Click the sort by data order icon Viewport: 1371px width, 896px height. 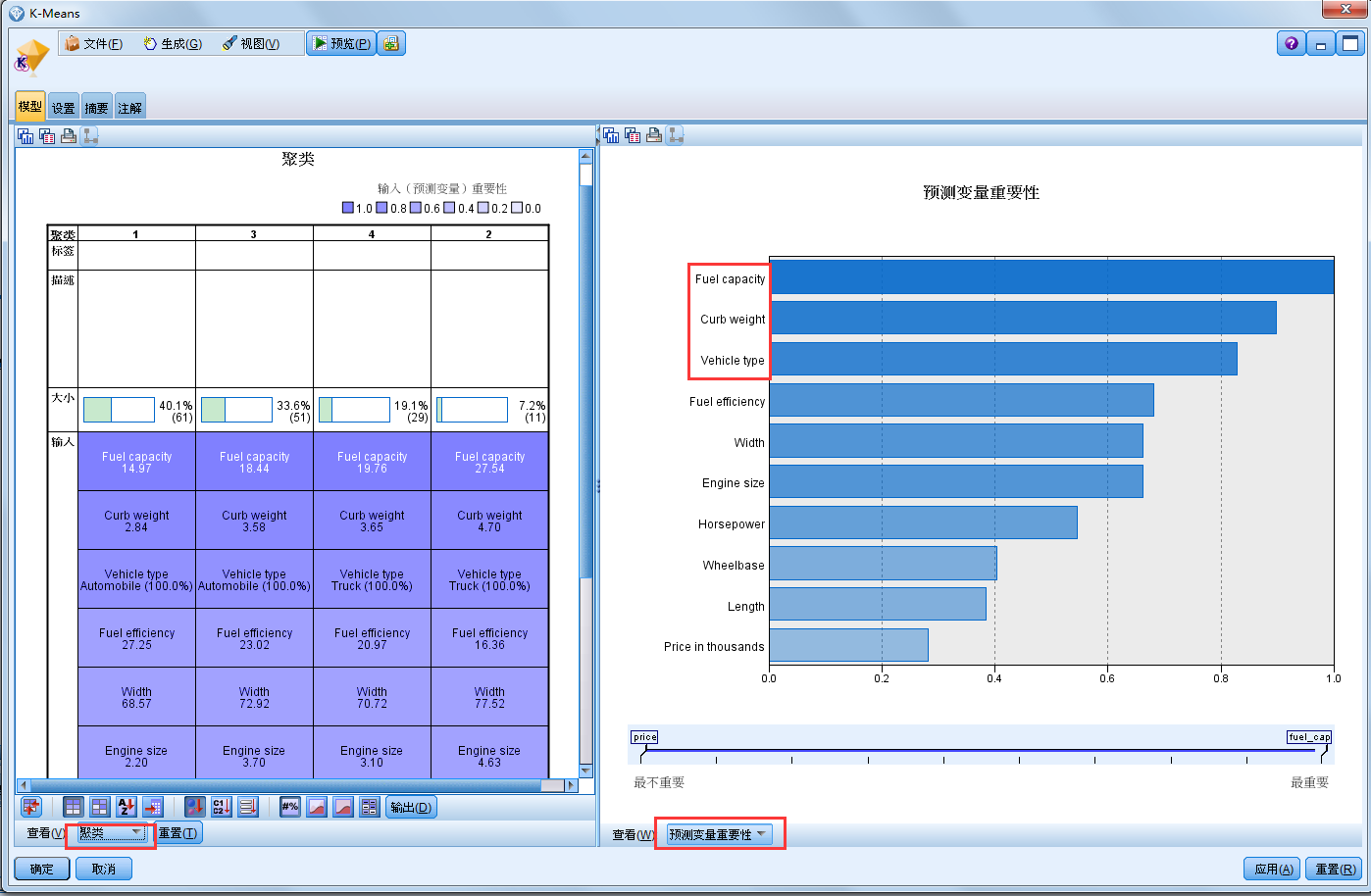point(153,807)
